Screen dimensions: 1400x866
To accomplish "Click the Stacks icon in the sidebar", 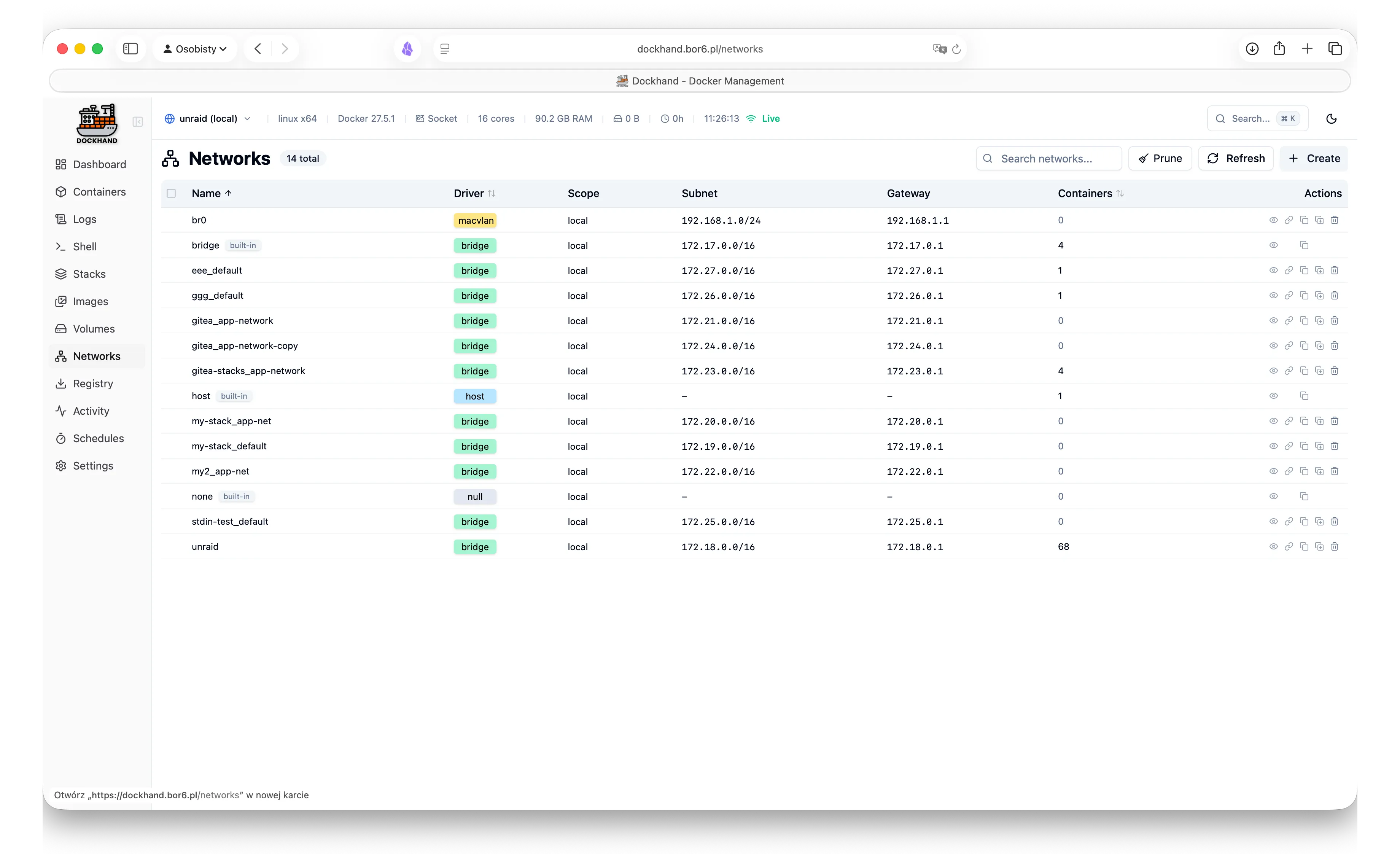I will (x=61, y=274).
